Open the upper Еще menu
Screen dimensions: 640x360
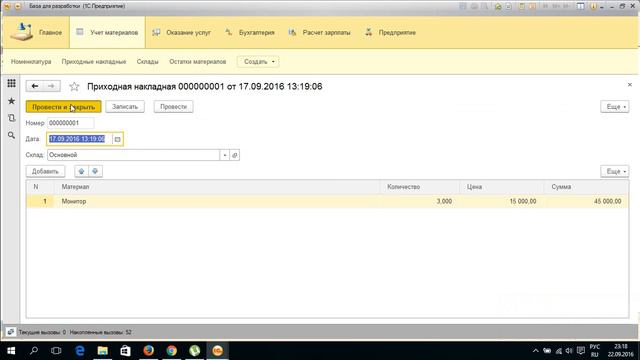point(615,107)
